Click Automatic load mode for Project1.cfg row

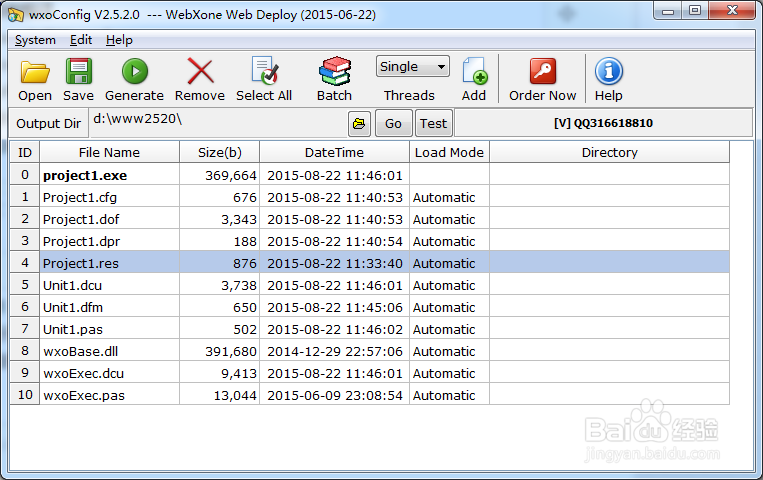click(x=444, y=198)
